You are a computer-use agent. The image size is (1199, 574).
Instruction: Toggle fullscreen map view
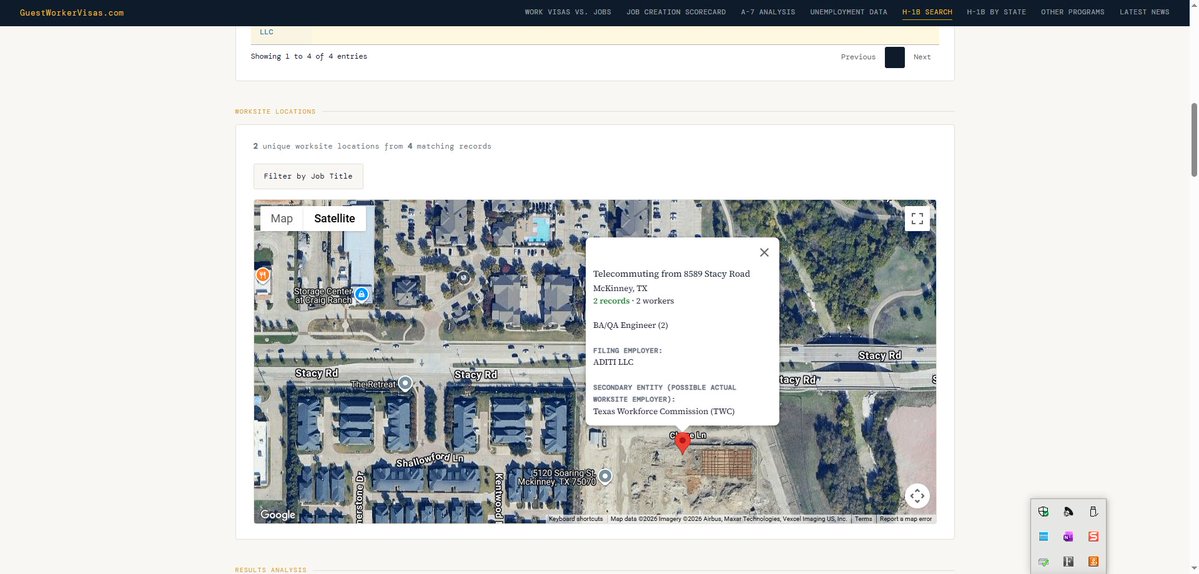917,219
